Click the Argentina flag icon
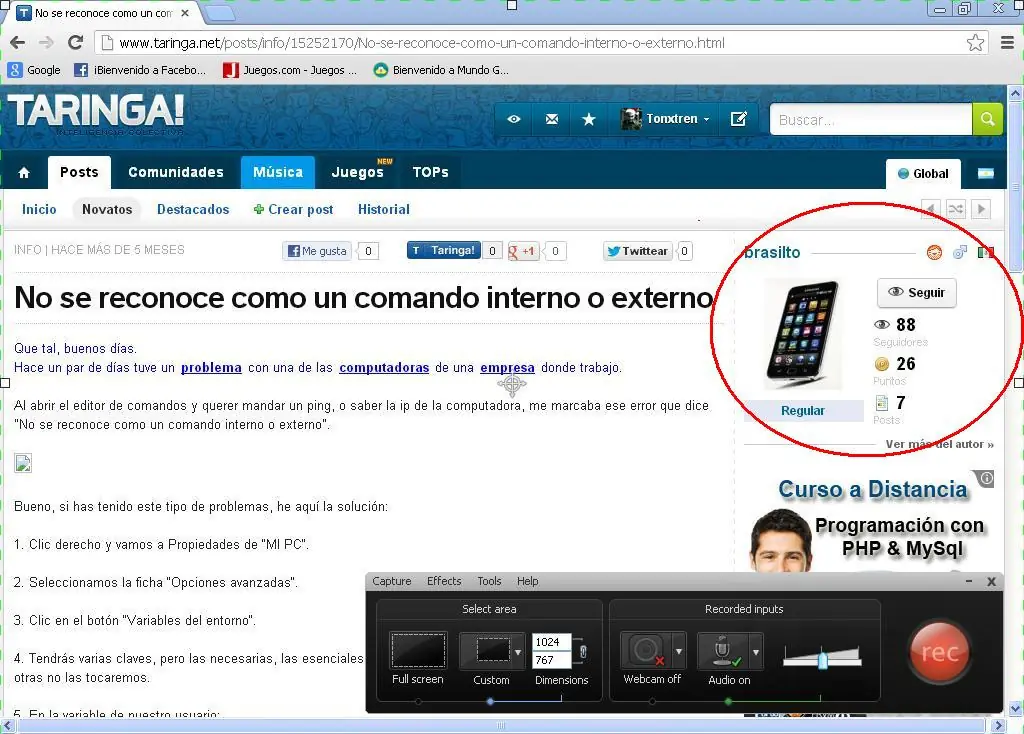This screenshot has width=1024, height=734. [x=985, y=173]
